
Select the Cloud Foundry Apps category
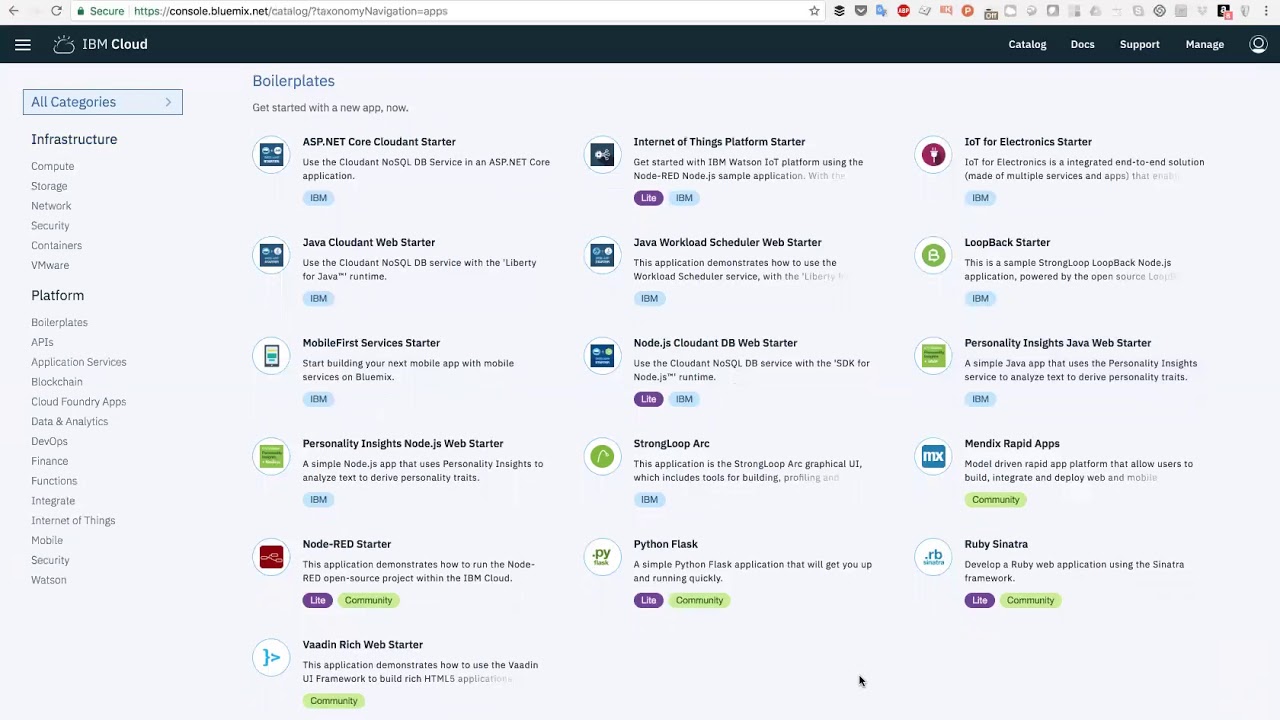coord(78,402)
